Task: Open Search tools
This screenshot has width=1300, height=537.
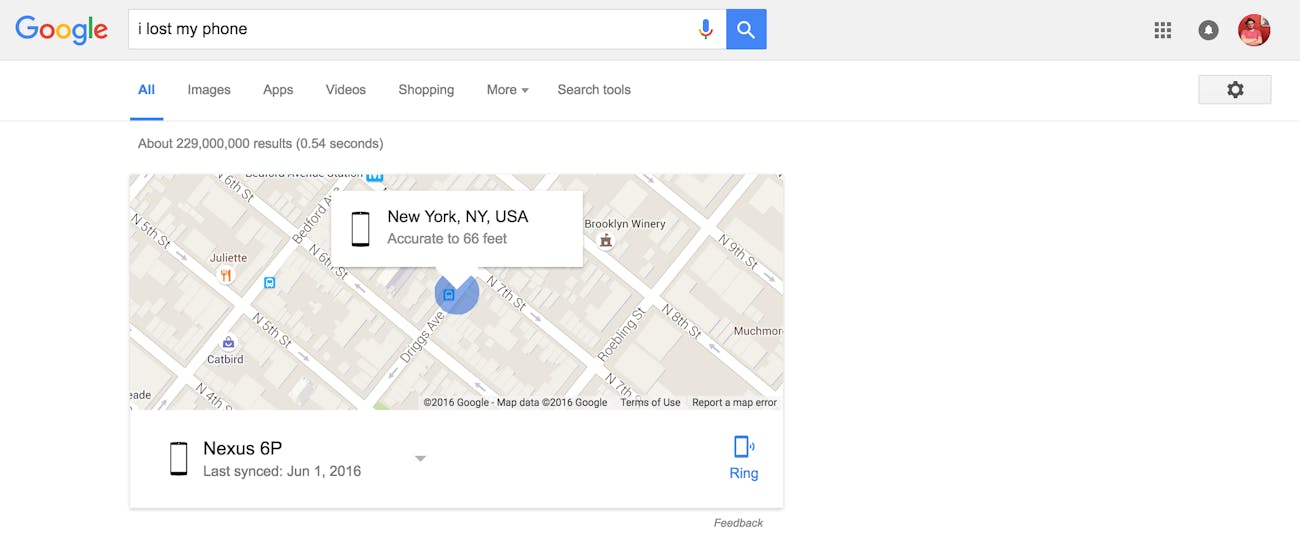Action: click(594, 90)
